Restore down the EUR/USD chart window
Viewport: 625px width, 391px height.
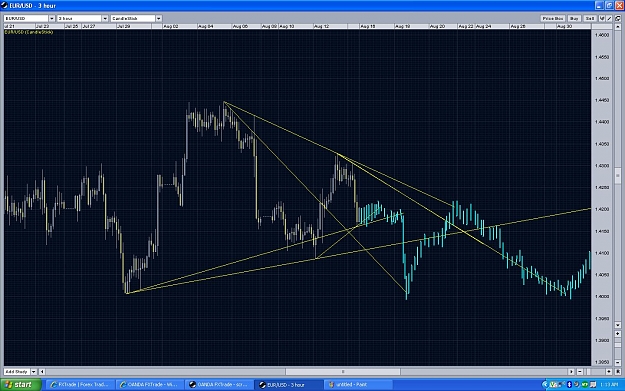click(x=609, y=5)
